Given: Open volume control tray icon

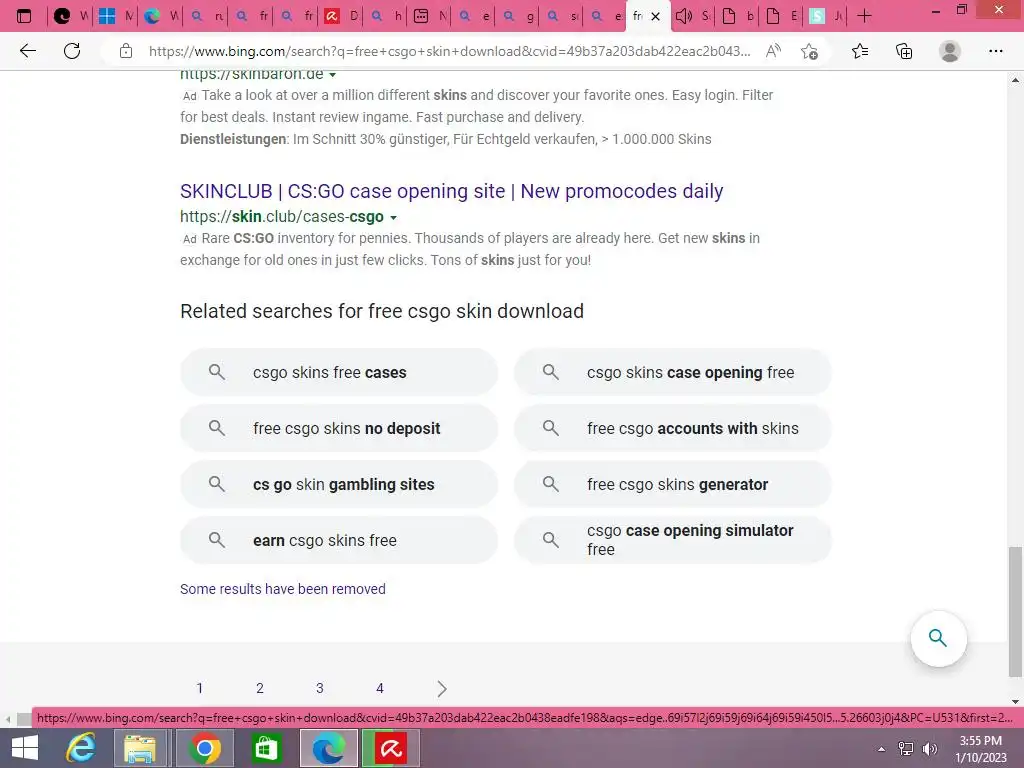Looking at the screenshot, I should (x=929, y=749).
